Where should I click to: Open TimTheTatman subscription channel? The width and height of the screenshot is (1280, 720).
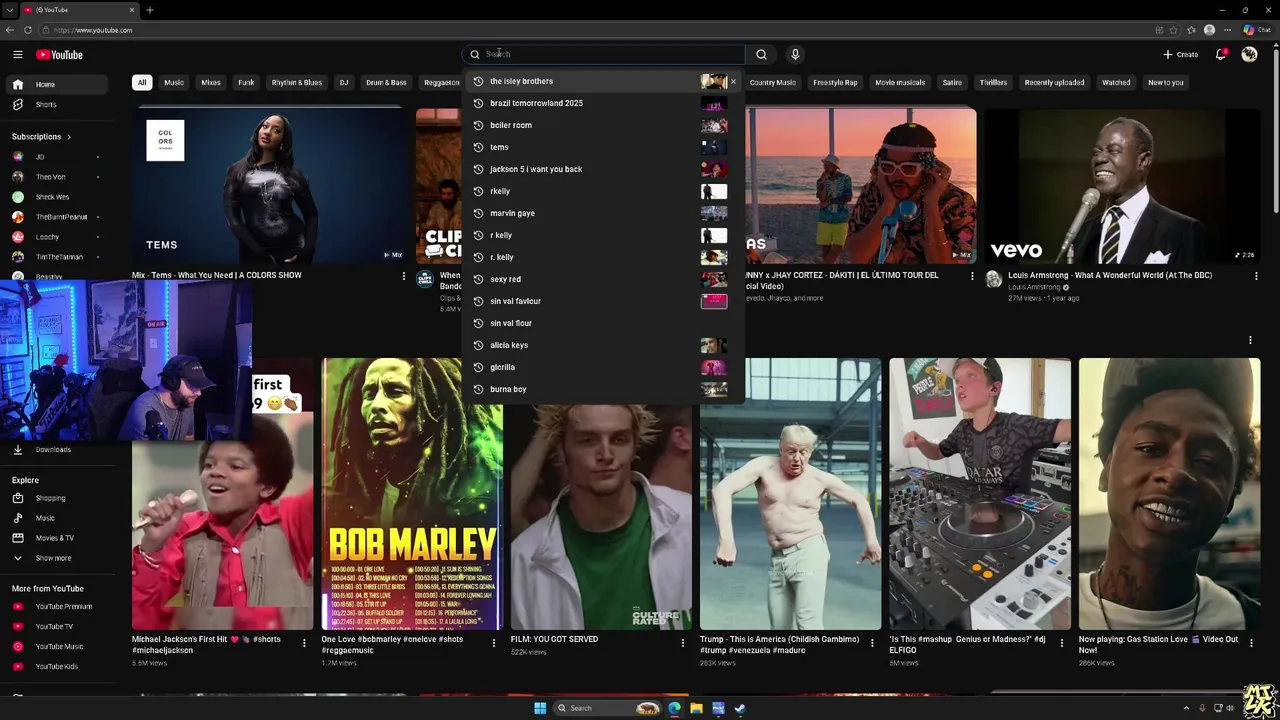[x=59, y=257]
